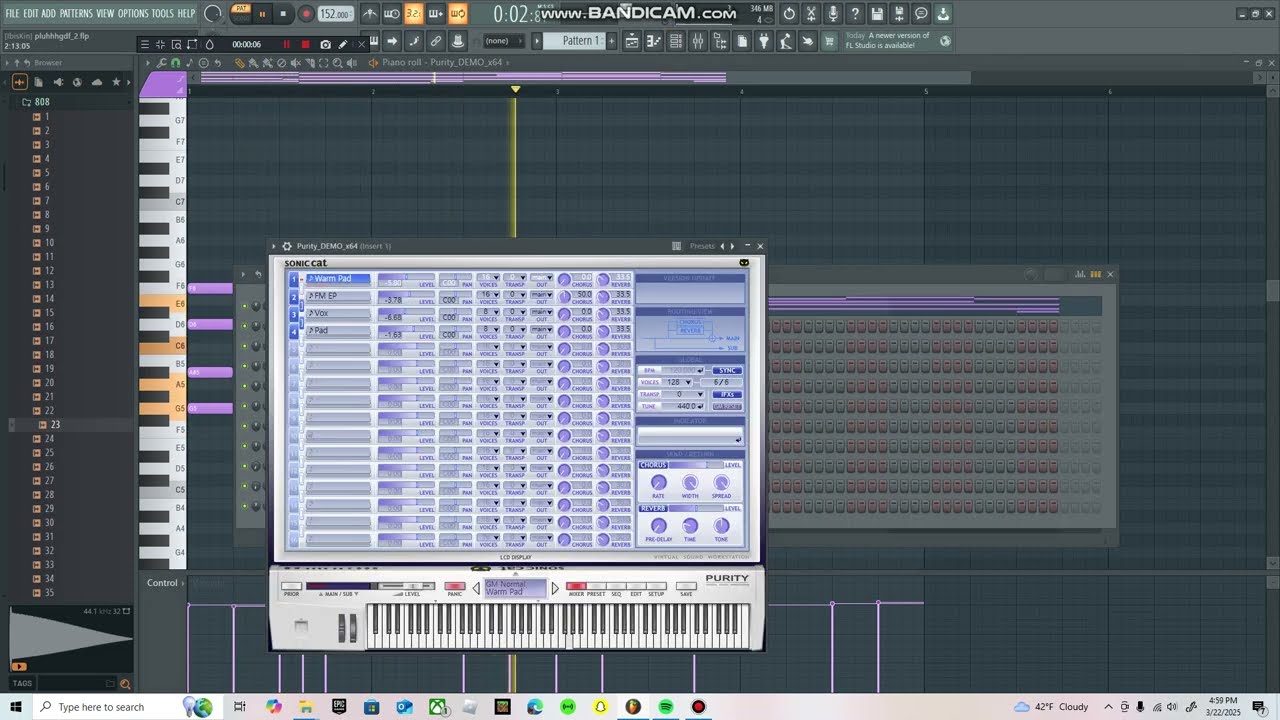Click the question mark help icon
The image size is (1280, 720).
point(855,14)
